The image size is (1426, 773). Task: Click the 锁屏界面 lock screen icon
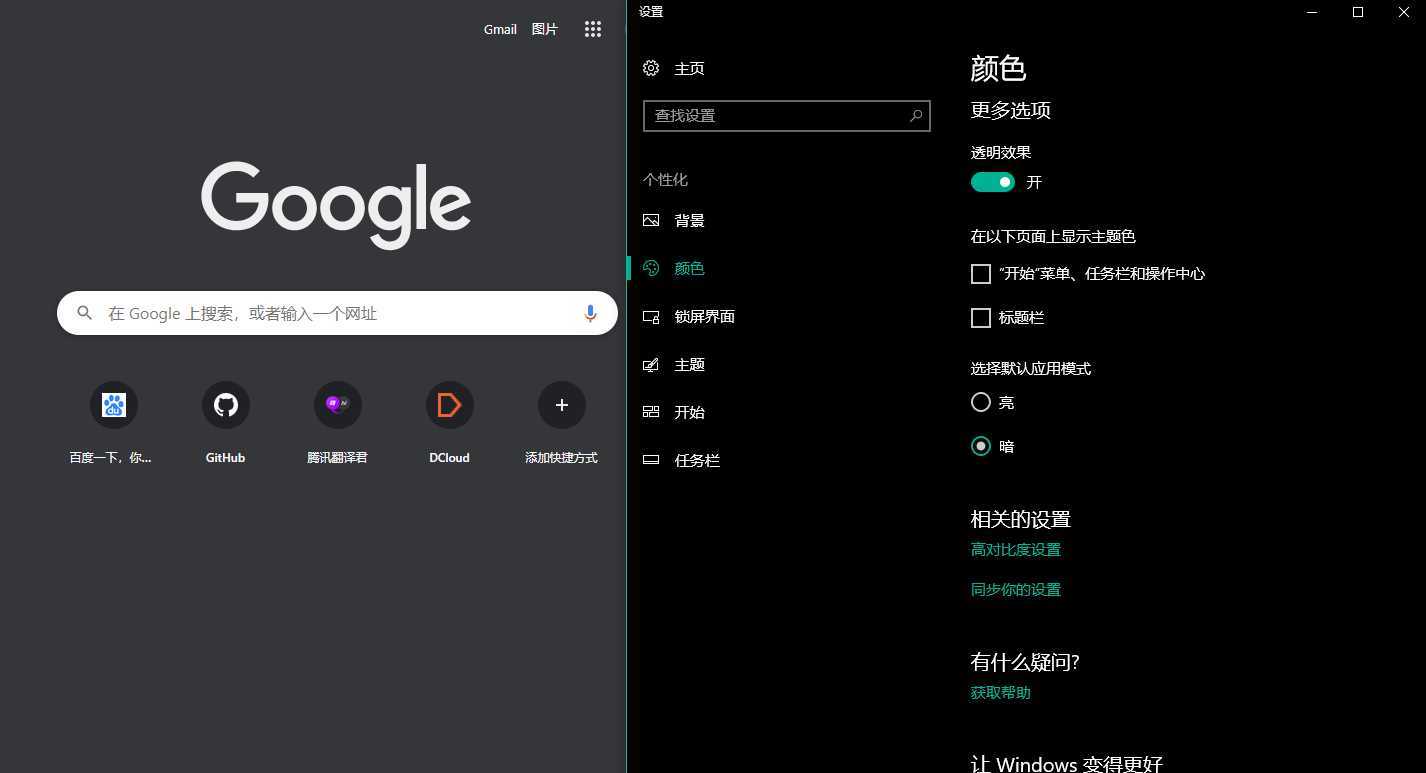(651, 316)
